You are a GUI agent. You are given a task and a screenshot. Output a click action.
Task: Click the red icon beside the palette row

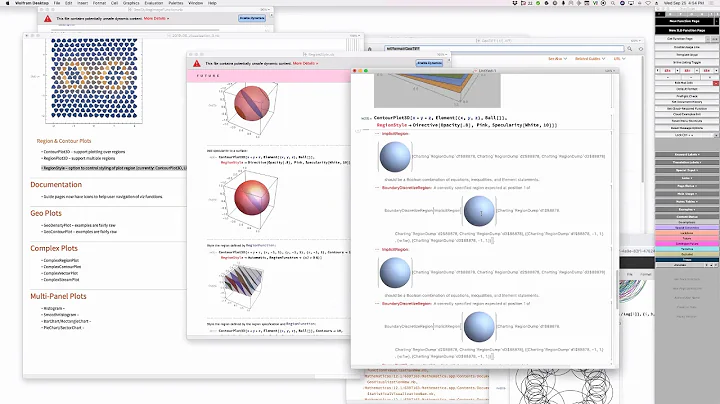pyautogui.click(x=715, y=83)
